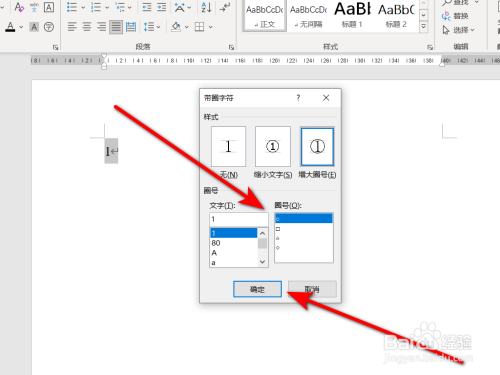
Task: Open the font color dropdown arrow
Action: (21, 27)
